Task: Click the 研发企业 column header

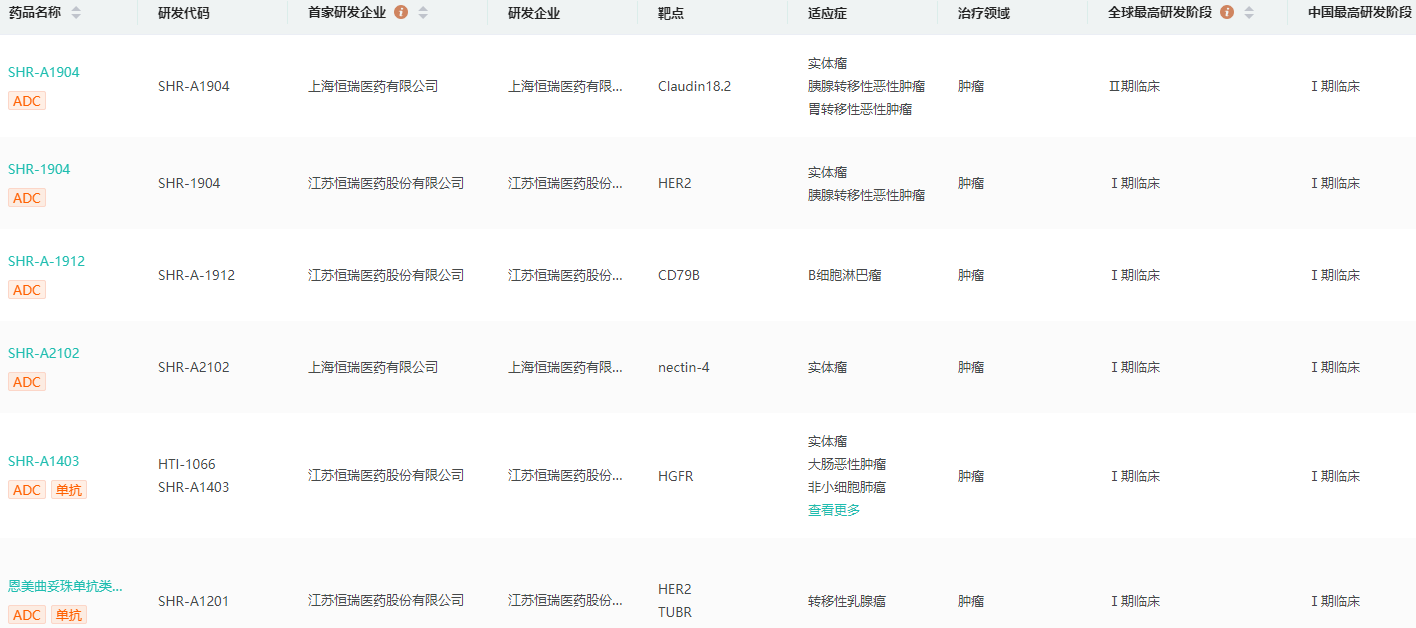Action: tap(534, 13)
